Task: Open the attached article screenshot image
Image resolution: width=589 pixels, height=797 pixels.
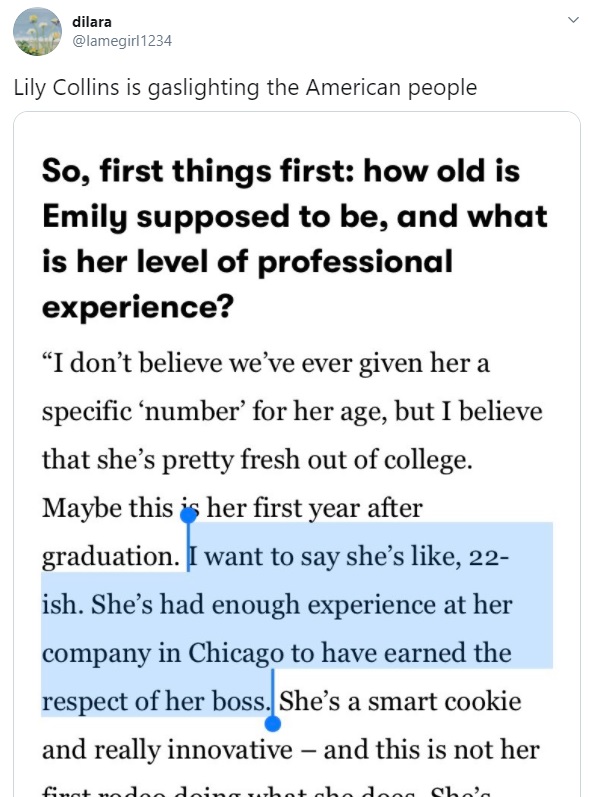Action: tap(297, 454)
